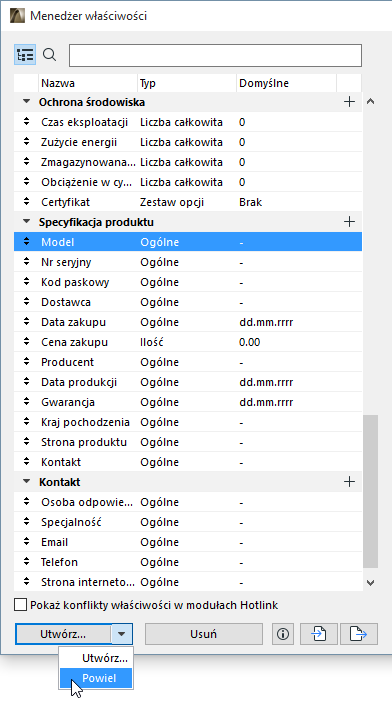The width and height of the screenshot is (392, 701).
Task: Click the Utwórz... button
Action: [x=63, y=634]
